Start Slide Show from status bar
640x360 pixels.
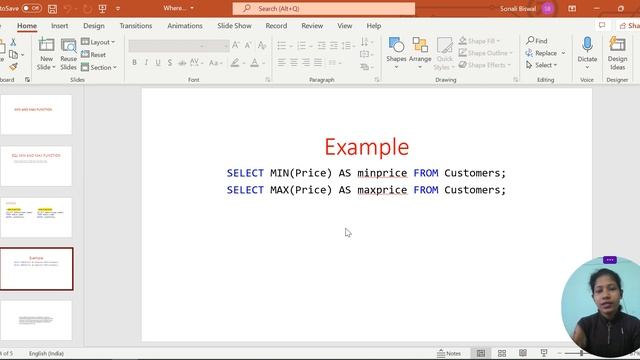click(x=544, y=353)
